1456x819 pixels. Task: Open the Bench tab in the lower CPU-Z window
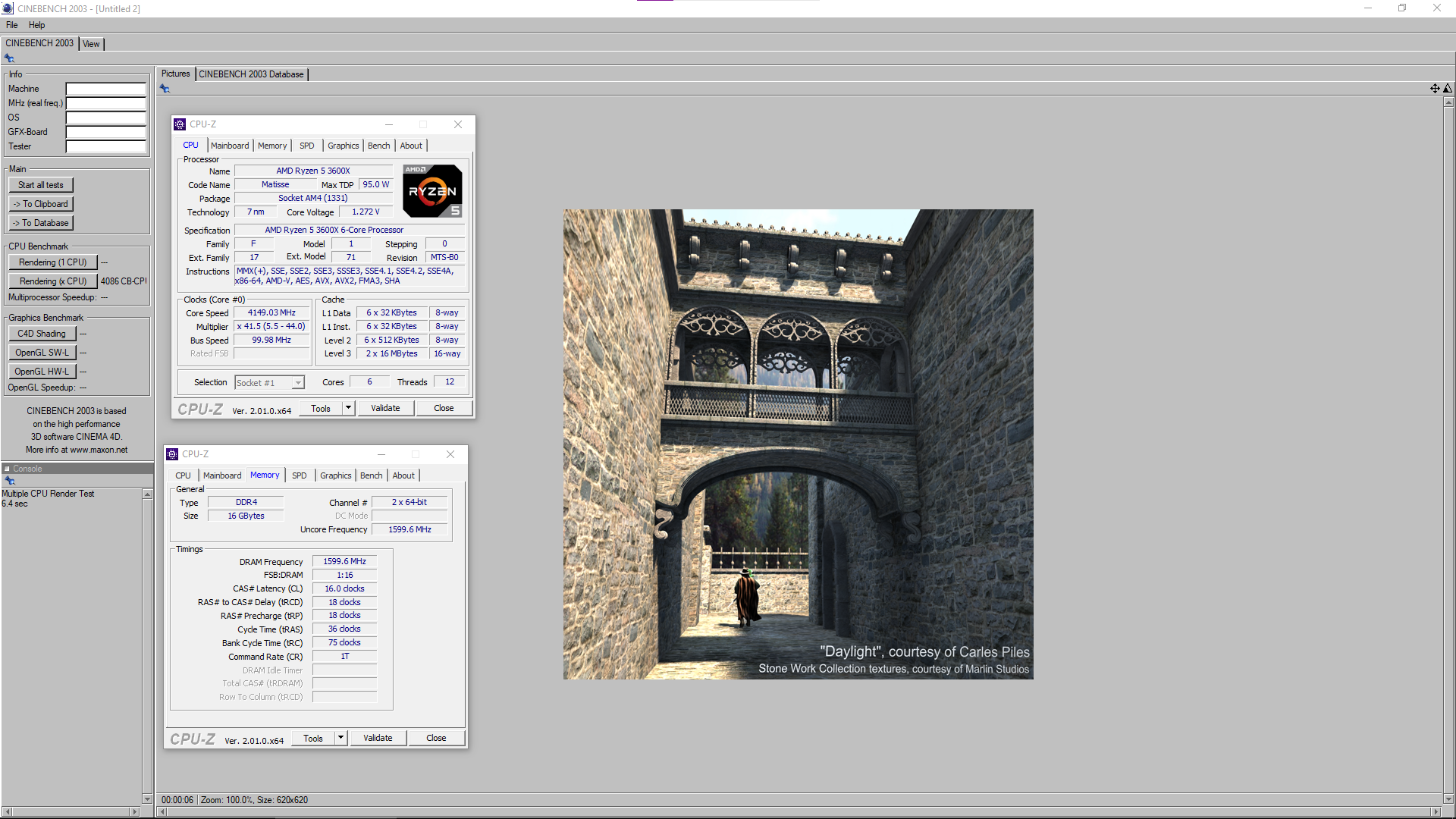(372, 475)
